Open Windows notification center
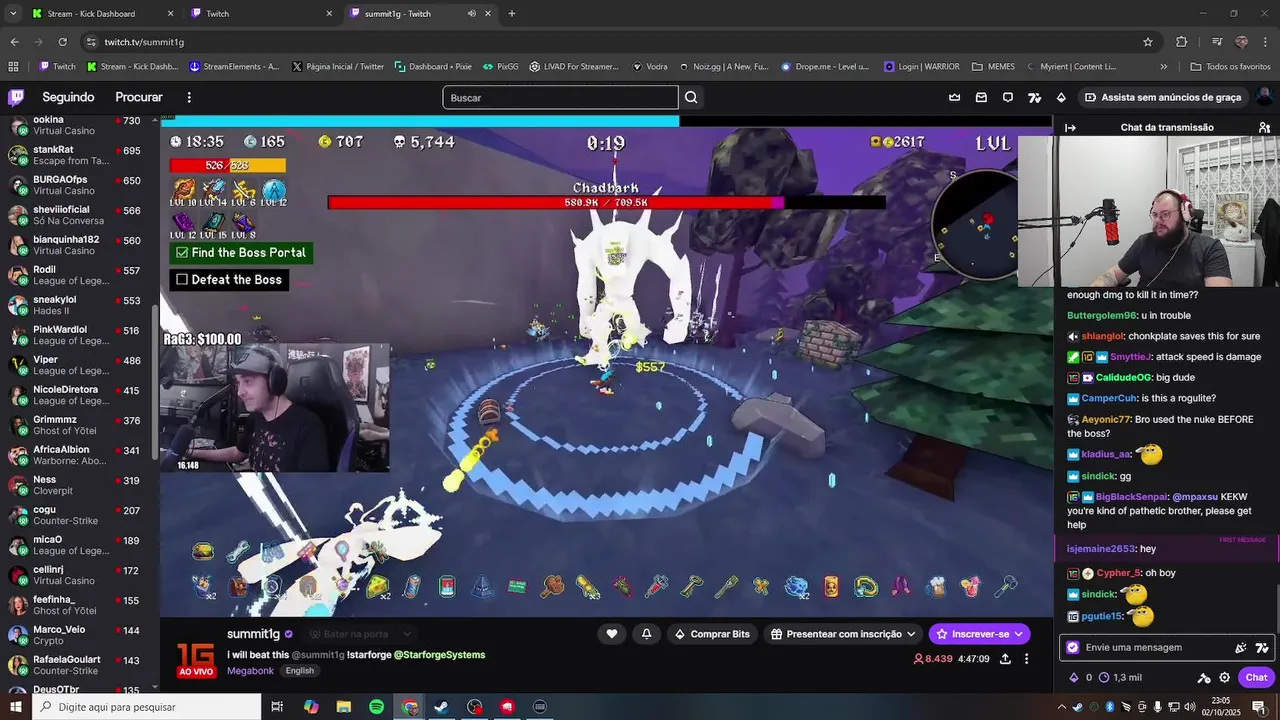This screenshot has width=1280, height=720. point(1259,707)
